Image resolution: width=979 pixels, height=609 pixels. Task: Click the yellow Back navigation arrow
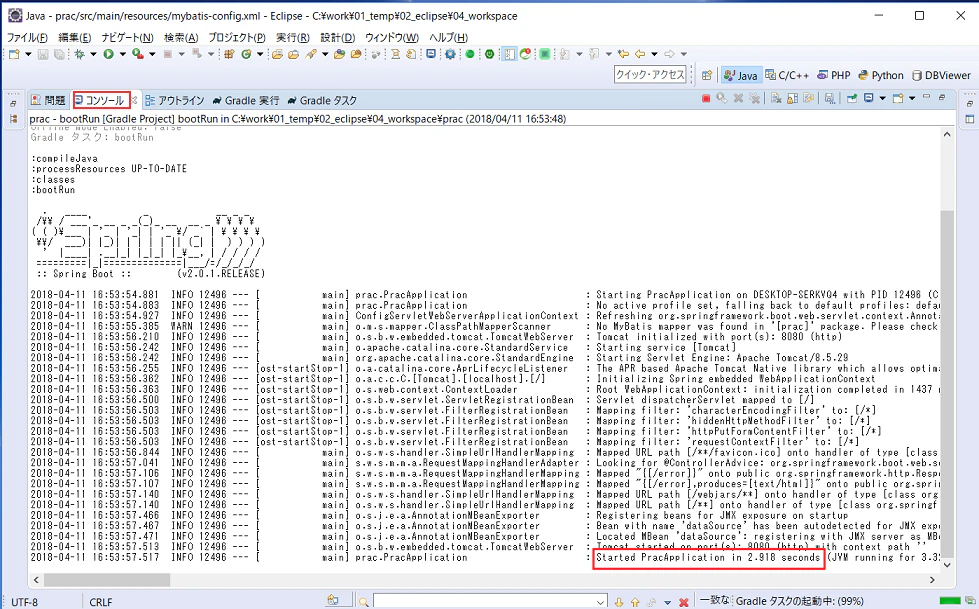[x=640, y=54]
